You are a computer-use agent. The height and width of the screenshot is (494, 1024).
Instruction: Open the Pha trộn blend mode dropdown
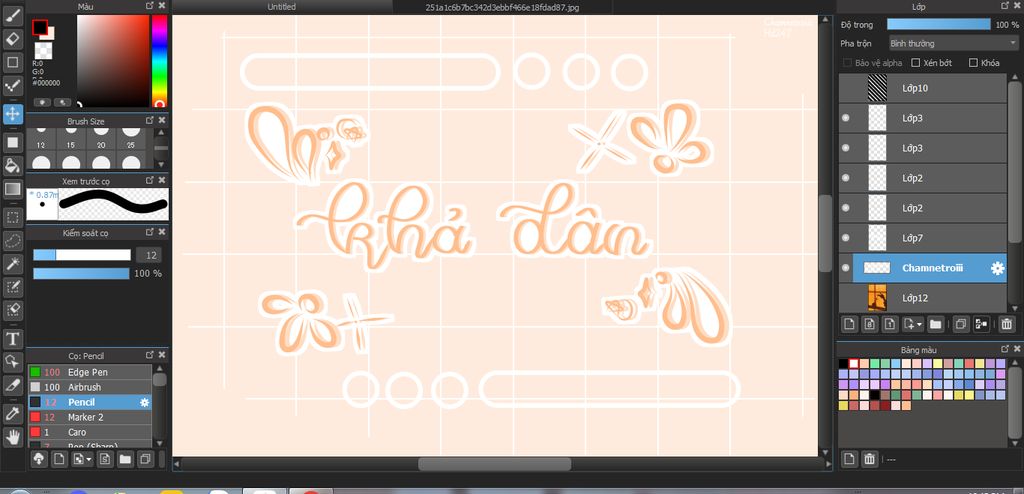click(x=953, y=43)
